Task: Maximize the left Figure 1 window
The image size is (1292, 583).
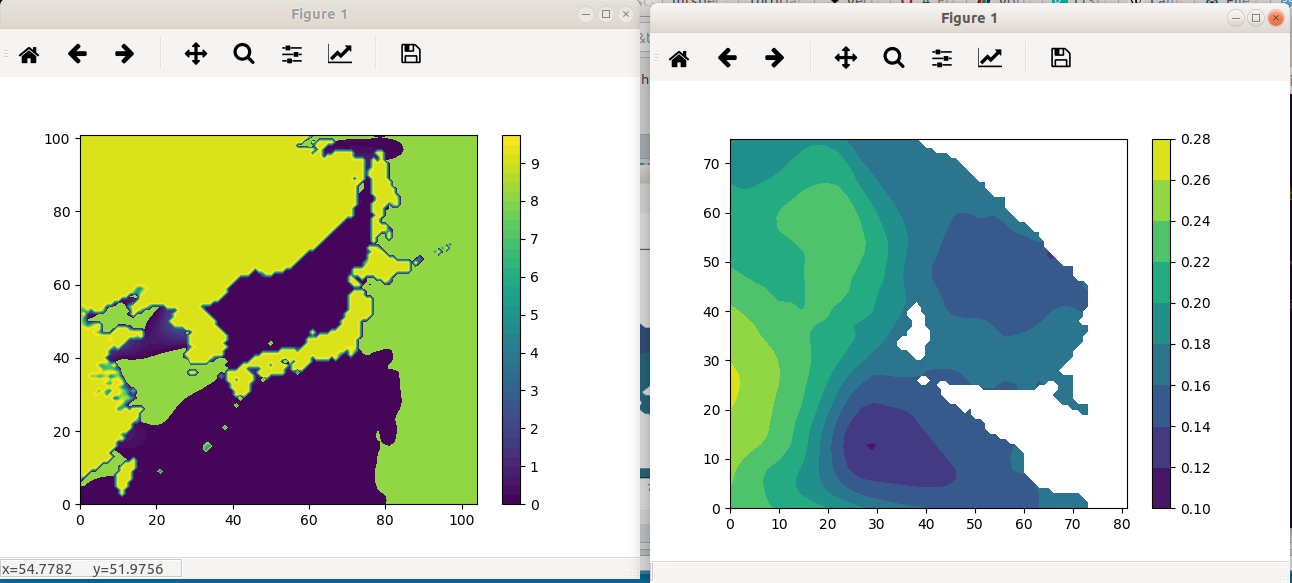Action: [x=606, y=14]
